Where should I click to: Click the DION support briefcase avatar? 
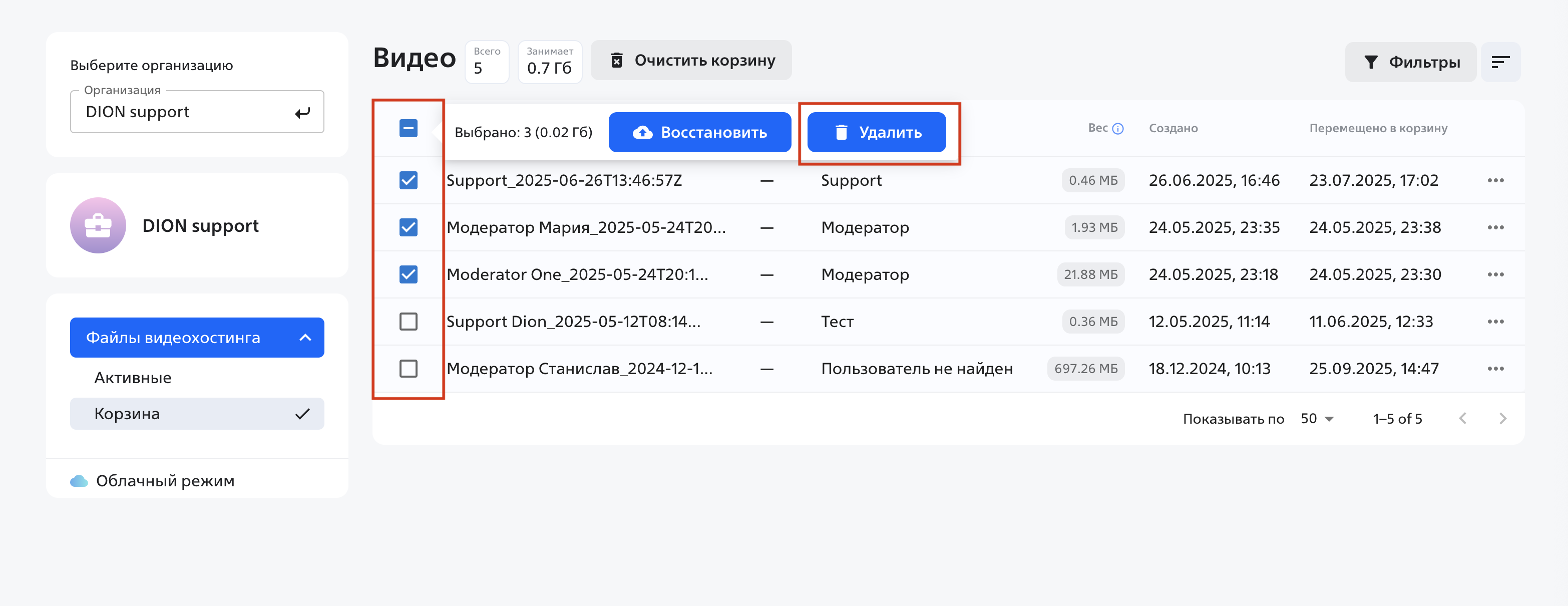point(98,225)
